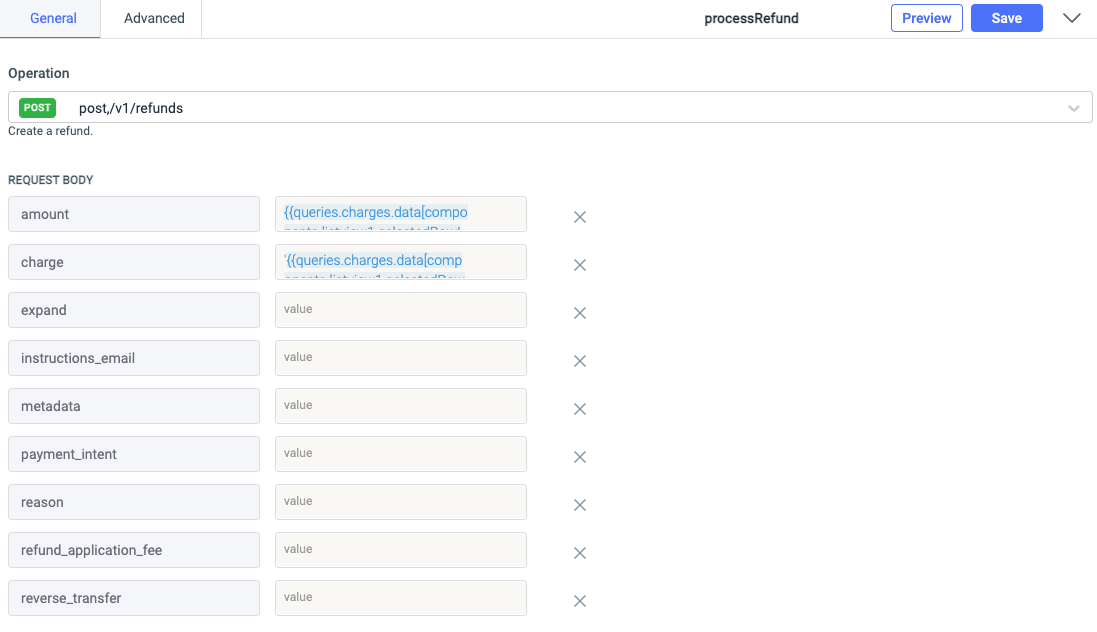
Task: Edit the amount value field
Action: (x=400, y=214)
